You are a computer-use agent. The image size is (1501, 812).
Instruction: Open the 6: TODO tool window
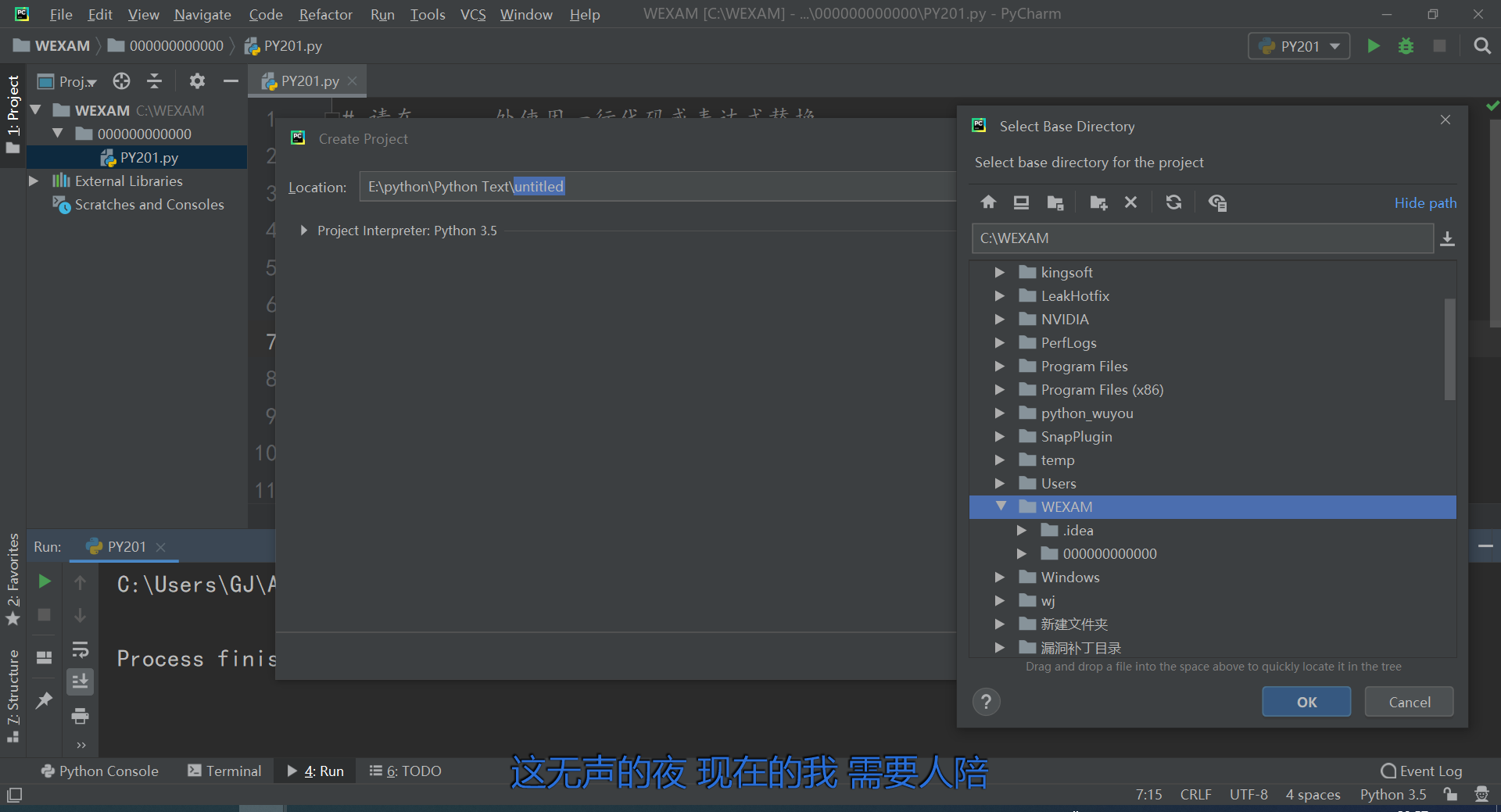point(406,771)
